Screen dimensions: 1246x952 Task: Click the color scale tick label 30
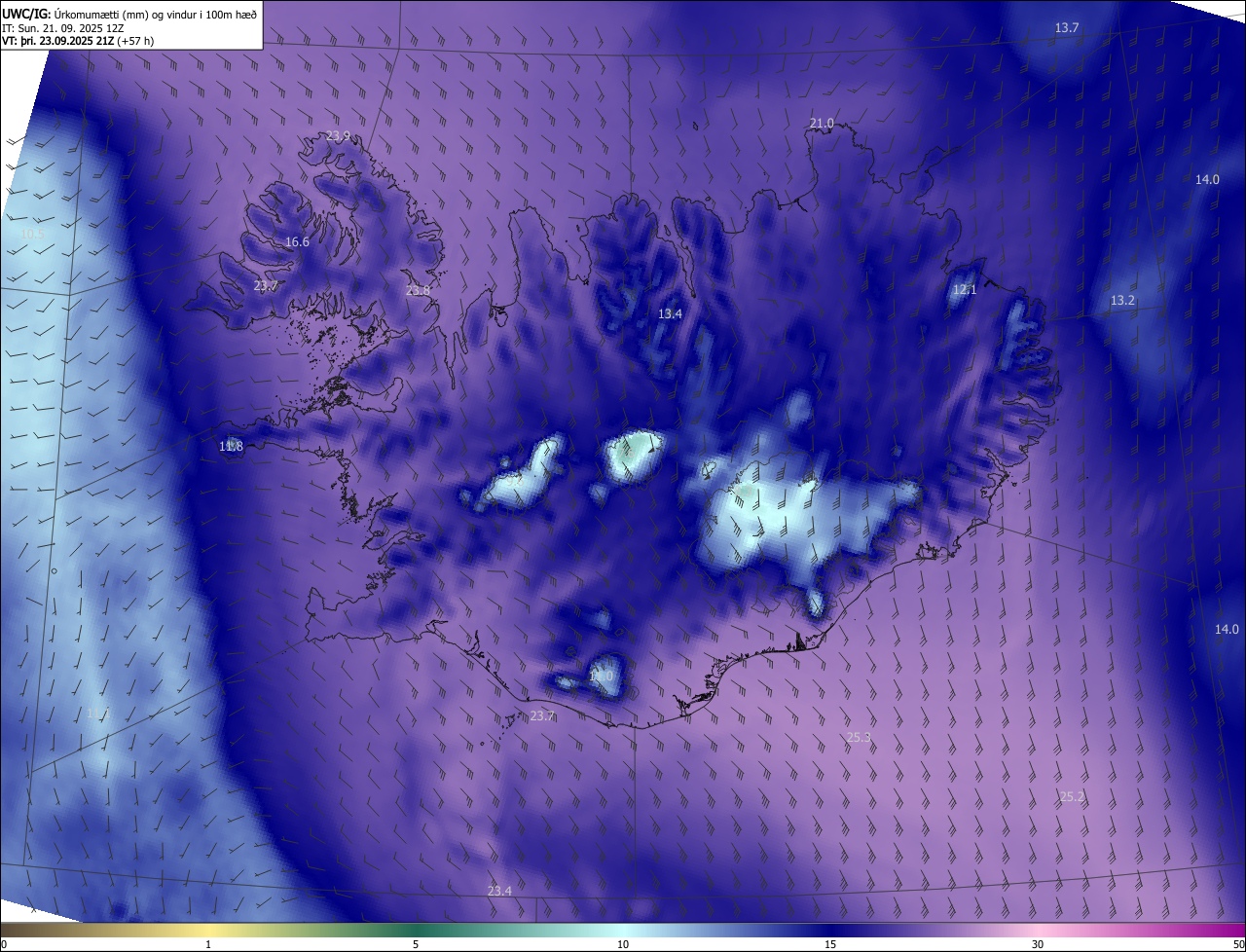[x=1038, y=944]
